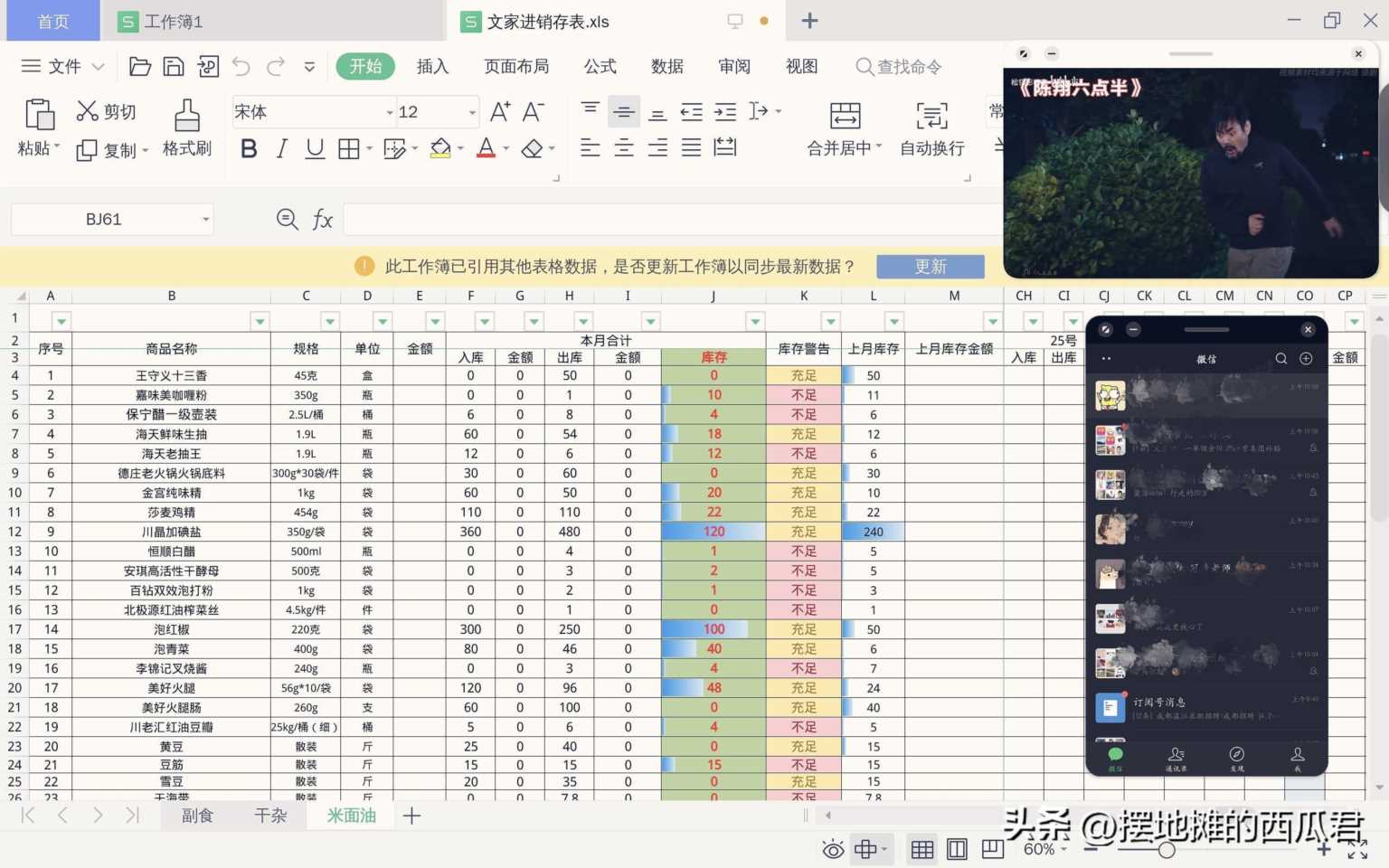Screen dimensions: 1389x868
Task: Expand the font color dropdown arrow
Action: pyautogui.click(x=504, y=148)
